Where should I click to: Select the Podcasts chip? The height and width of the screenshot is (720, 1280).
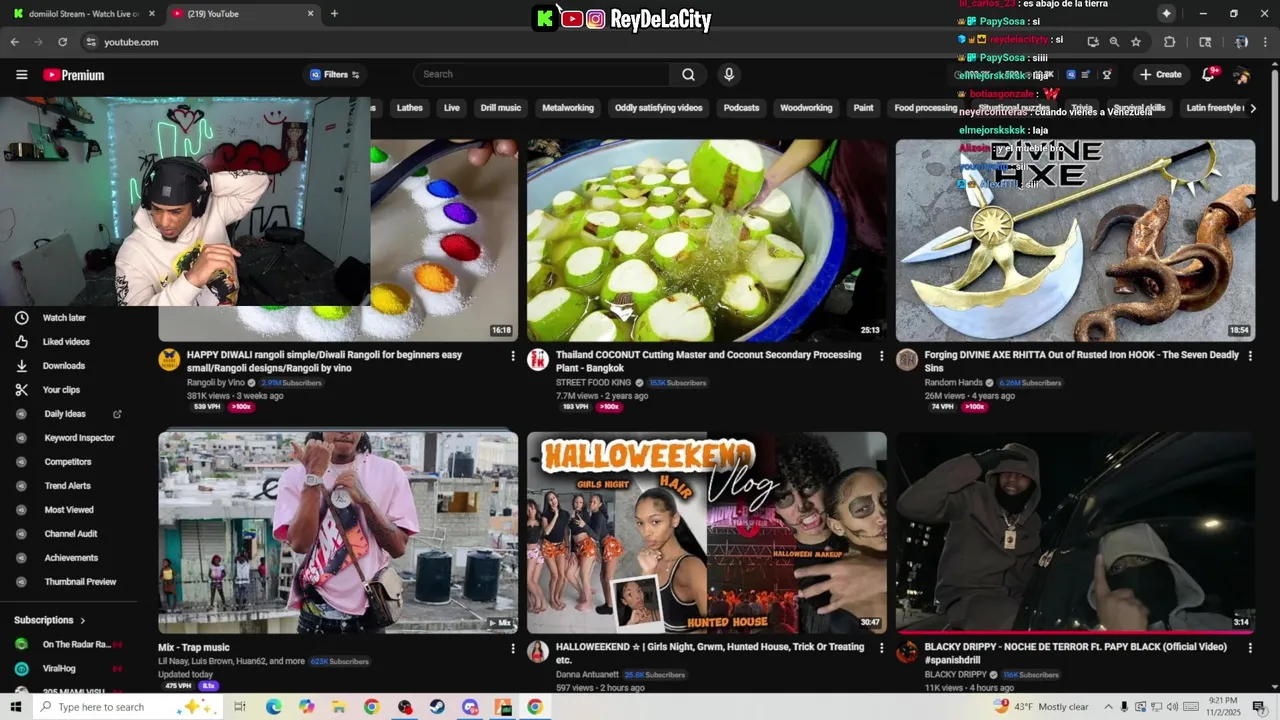pyautogui.click(x=742, y=108)
